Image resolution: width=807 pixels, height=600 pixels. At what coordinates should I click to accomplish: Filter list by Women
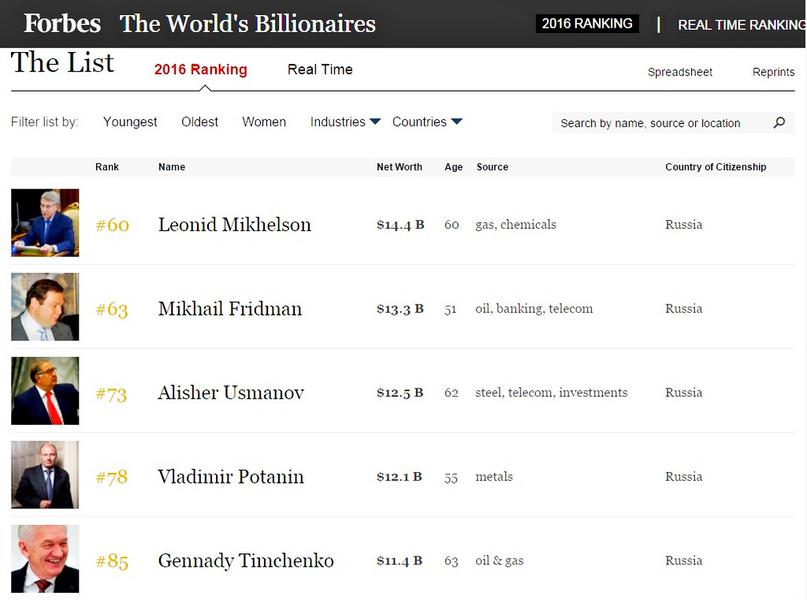(x=264, y=122)
